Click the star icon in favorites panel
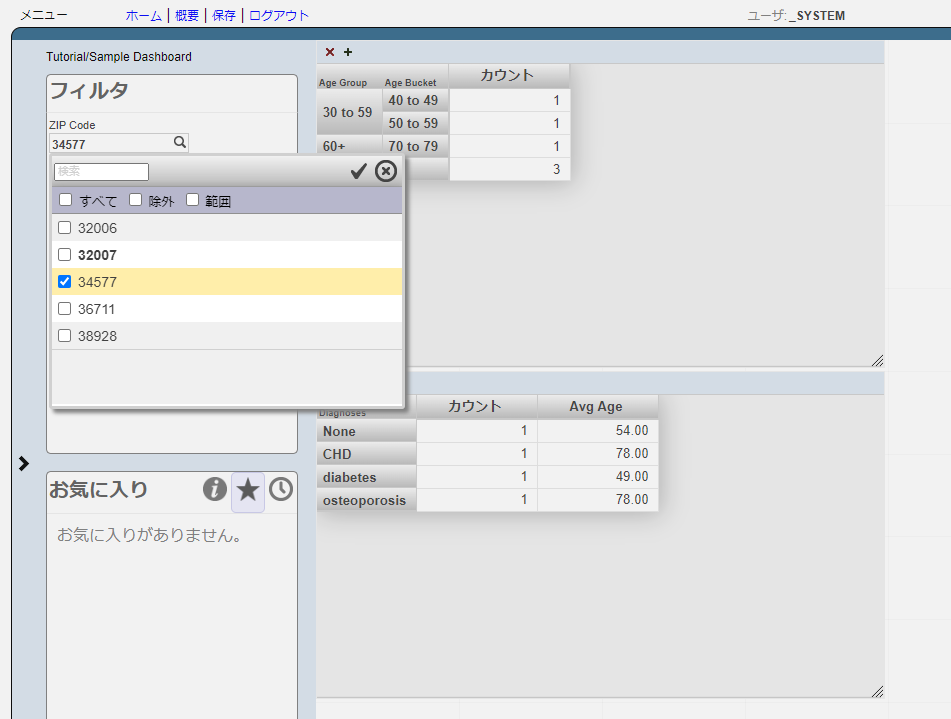This screenshot has height=719, width=951. click(248, 490)
